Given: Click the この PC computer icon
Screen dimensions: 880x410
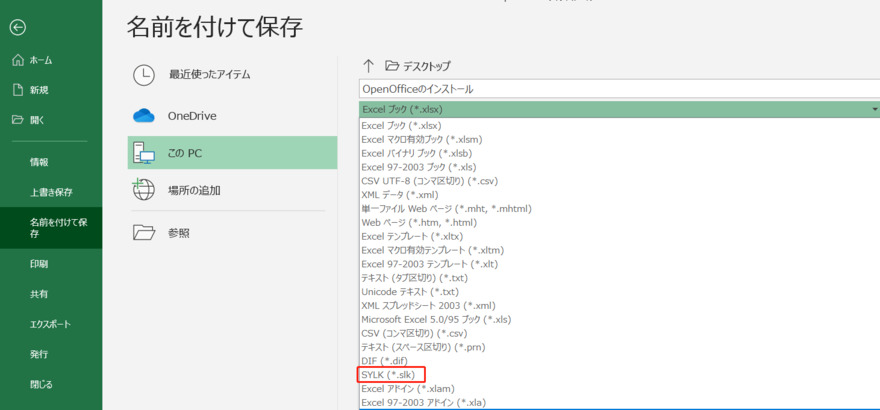Looking at the screenshot, I should click(x=144, y=153).
